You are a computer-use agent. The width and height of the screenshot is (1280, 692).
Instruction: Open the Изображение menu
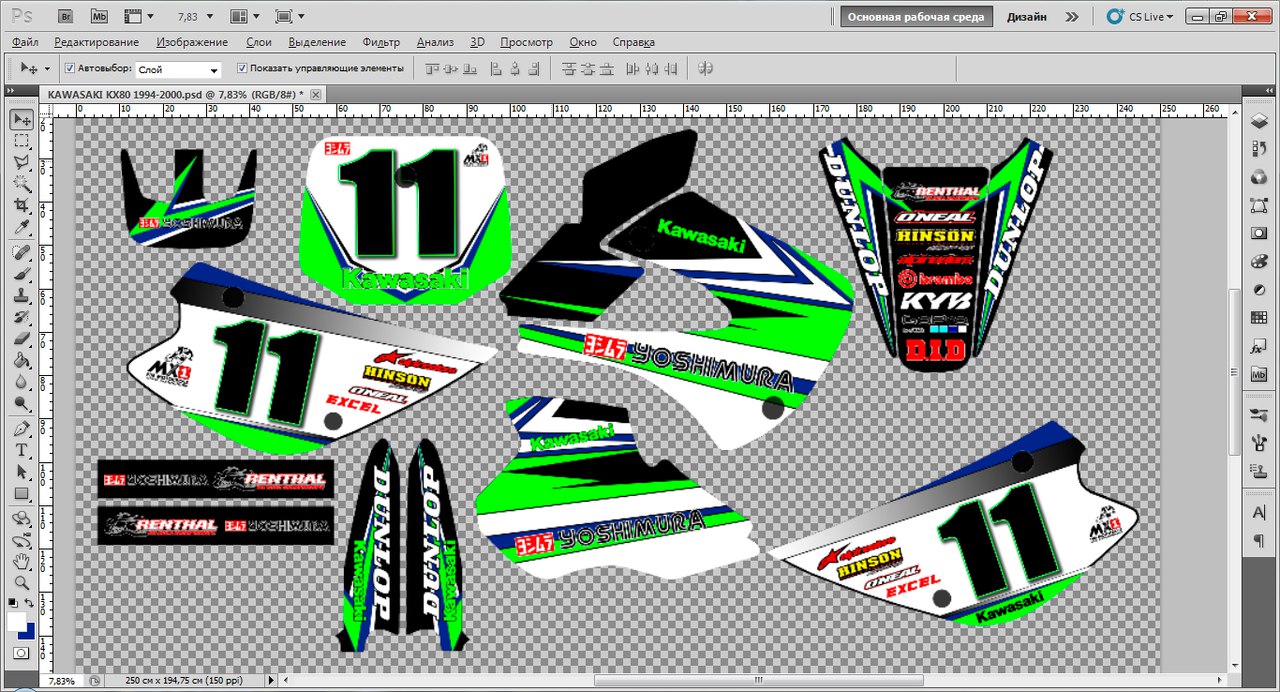(193, 42)
